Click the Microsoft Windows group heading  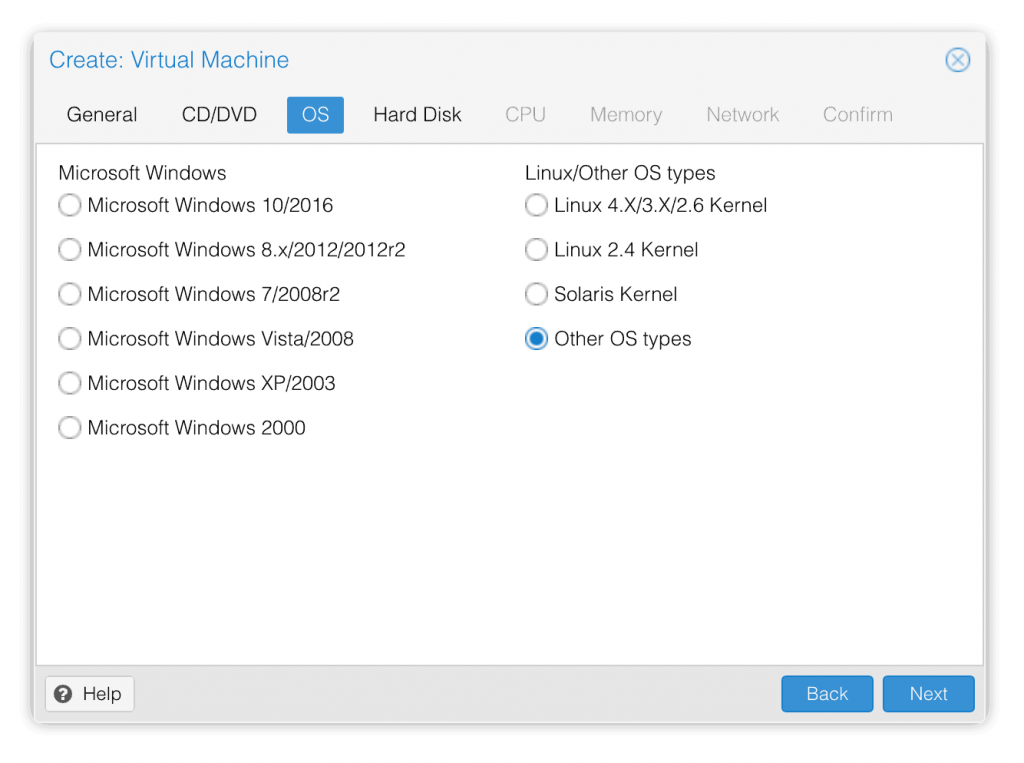[142, 173]
